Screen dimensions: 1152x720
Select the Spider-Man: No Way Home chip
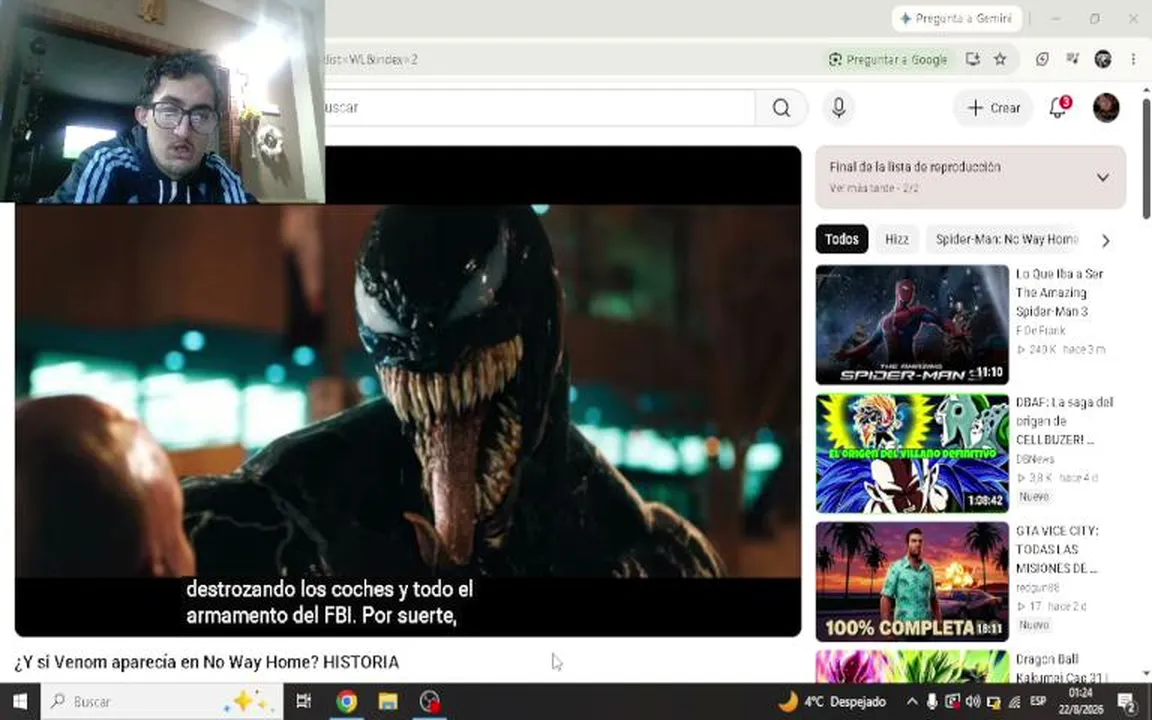point(1006,240)
